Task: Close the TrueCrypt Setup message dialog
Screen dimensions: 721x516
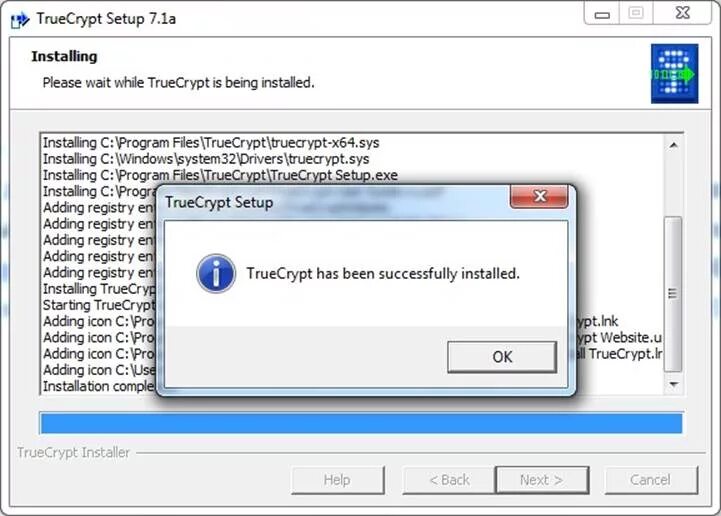Action: tap(539, 196)
